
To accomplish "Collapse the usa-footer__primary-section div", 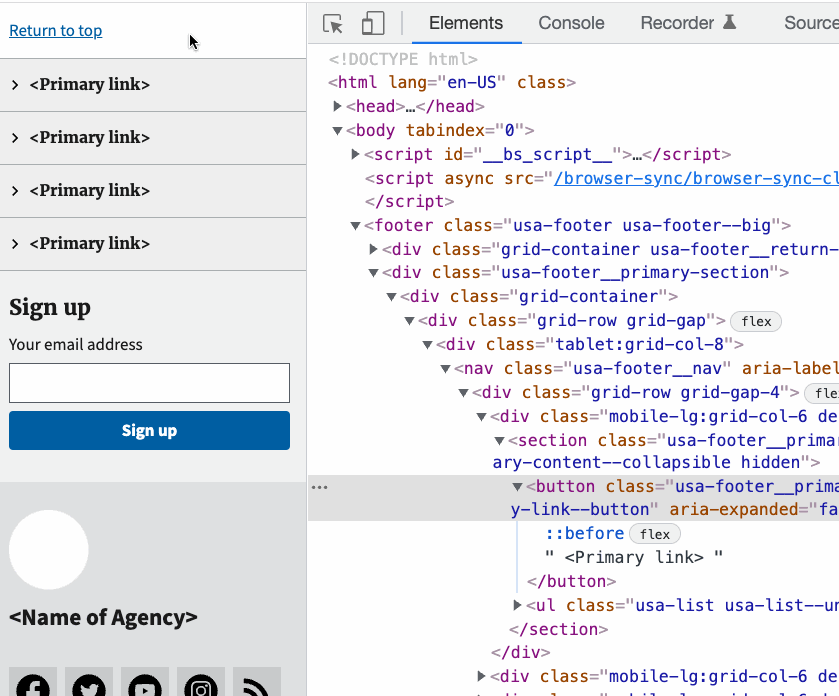I will coord(373,273).
